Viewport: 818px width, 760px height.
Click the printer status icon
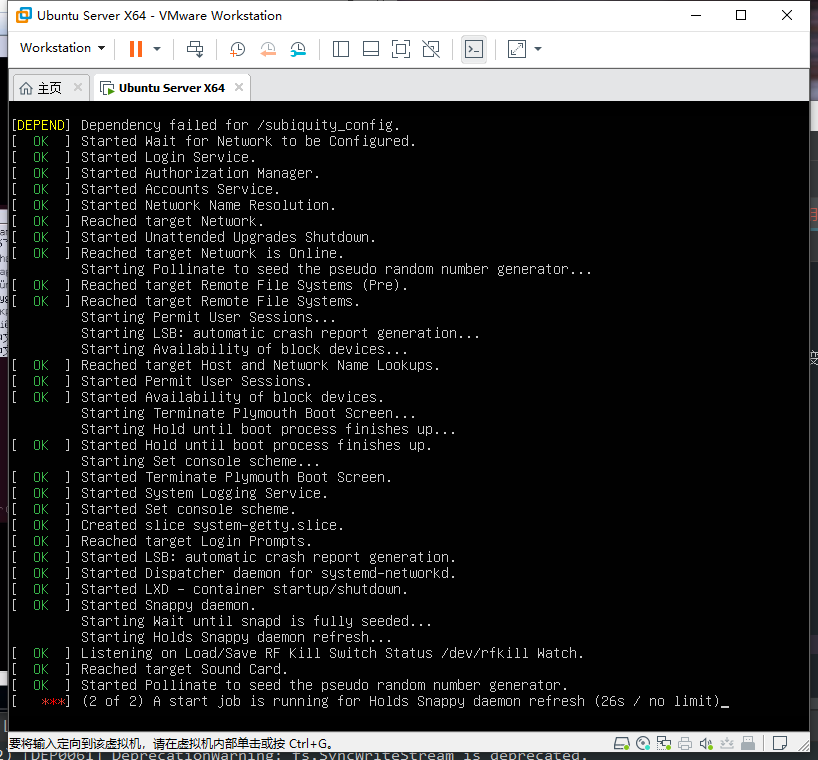click(x=685, y=743)
